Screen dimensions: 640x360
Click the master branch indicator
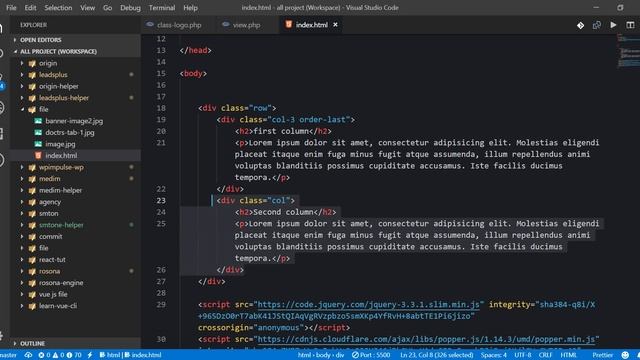pyautogui.click(x=8, y=355)
